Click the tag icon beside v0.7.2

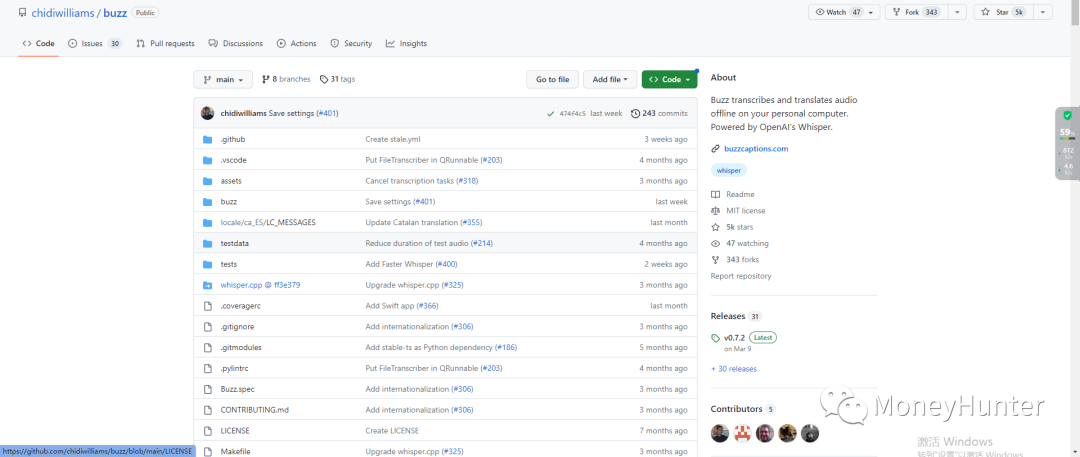pos(715,338)
